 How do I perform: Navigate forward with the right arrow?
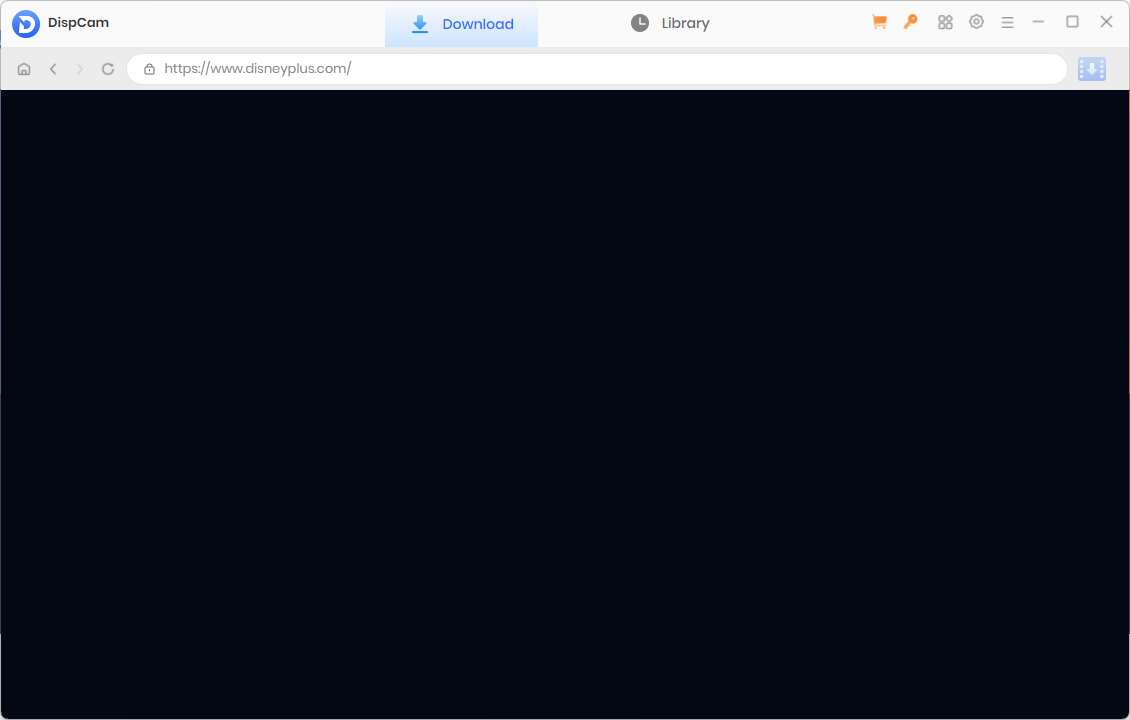[x=80, y=69]
